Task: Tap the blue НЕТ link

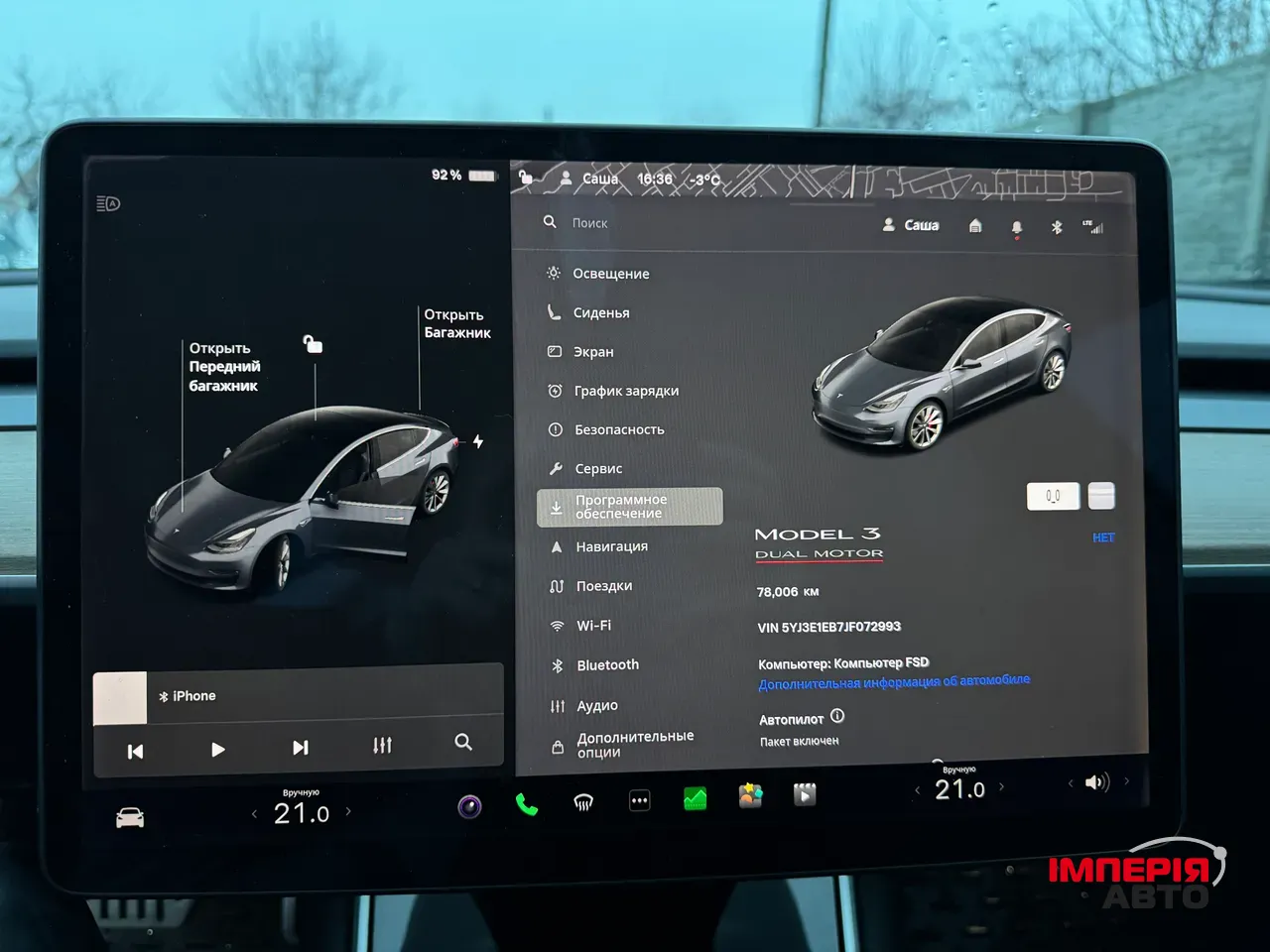Action: 1102,536
